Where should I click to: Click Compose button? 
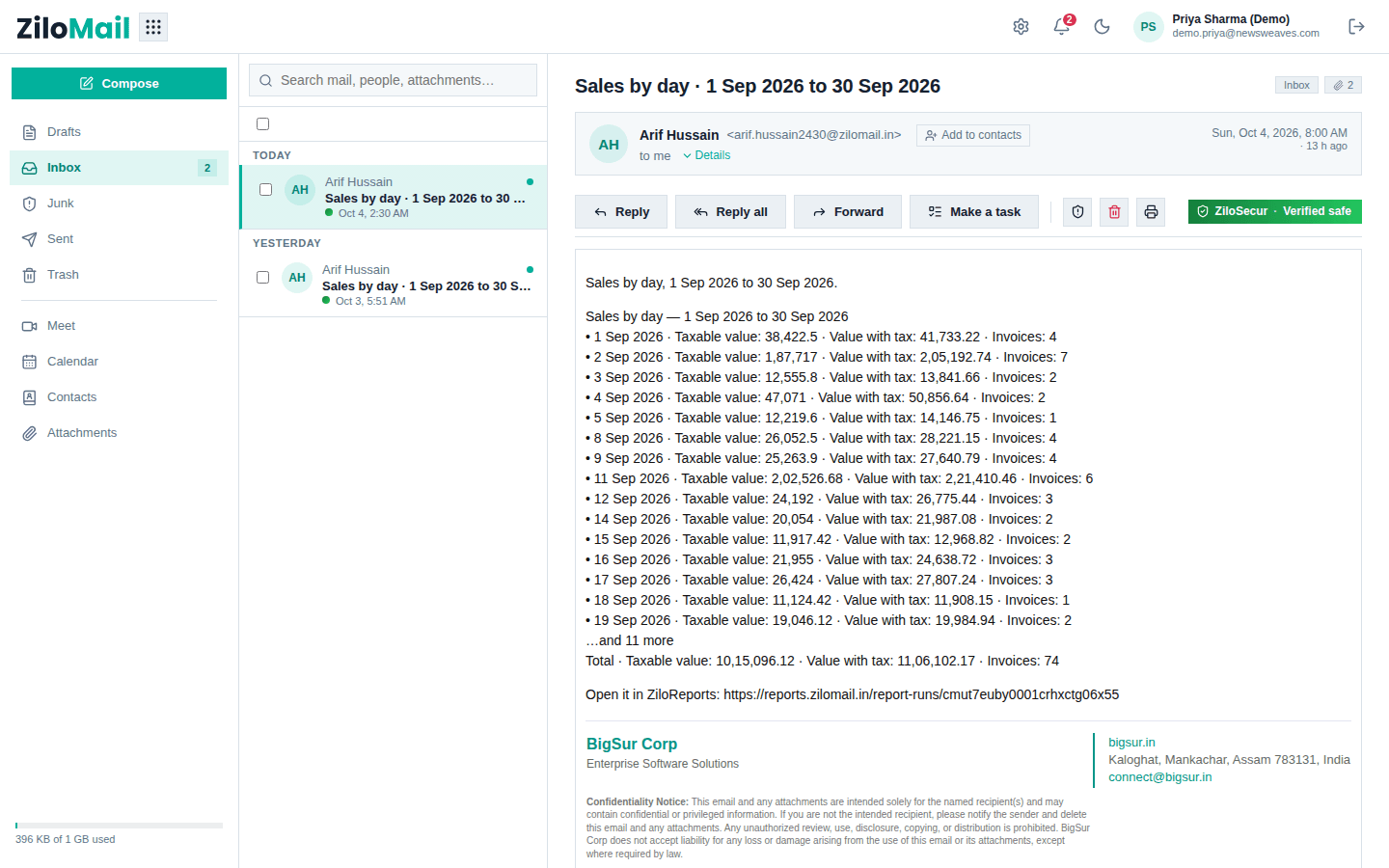tap(119, 83)
